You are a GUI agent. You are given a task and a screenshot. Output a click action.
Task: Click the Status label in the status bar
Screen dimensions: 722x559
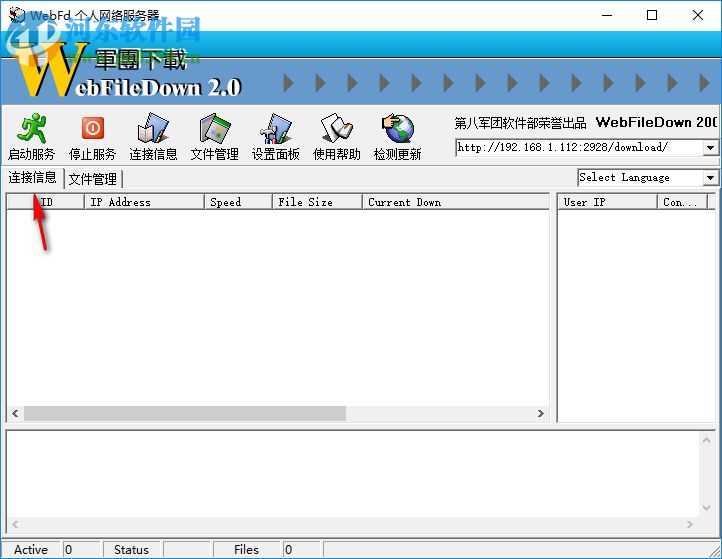[x=131, y=550]
